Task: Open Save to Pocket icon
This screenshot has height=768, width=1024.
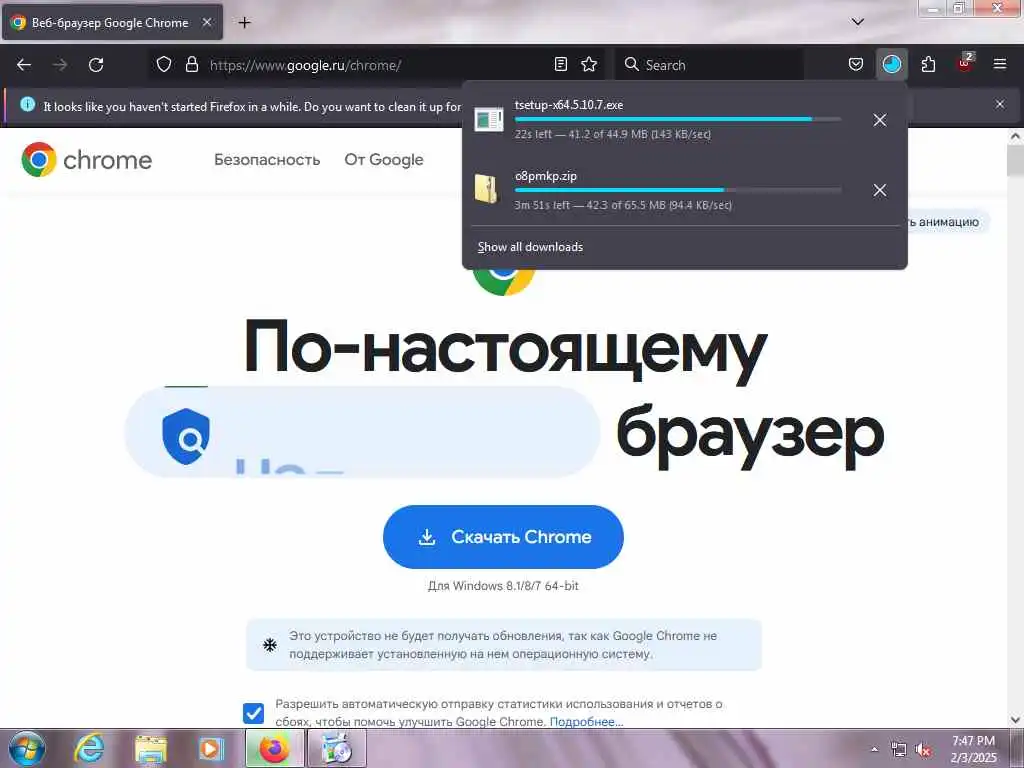Action: [x=856, y=65]
